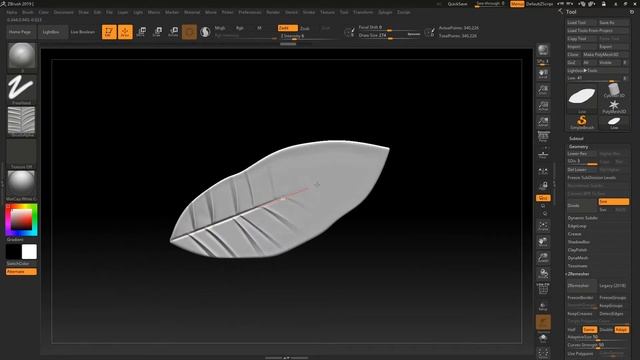Open the Material menu
This screenshot has height=360, width=640.
[x=192, y=12]
